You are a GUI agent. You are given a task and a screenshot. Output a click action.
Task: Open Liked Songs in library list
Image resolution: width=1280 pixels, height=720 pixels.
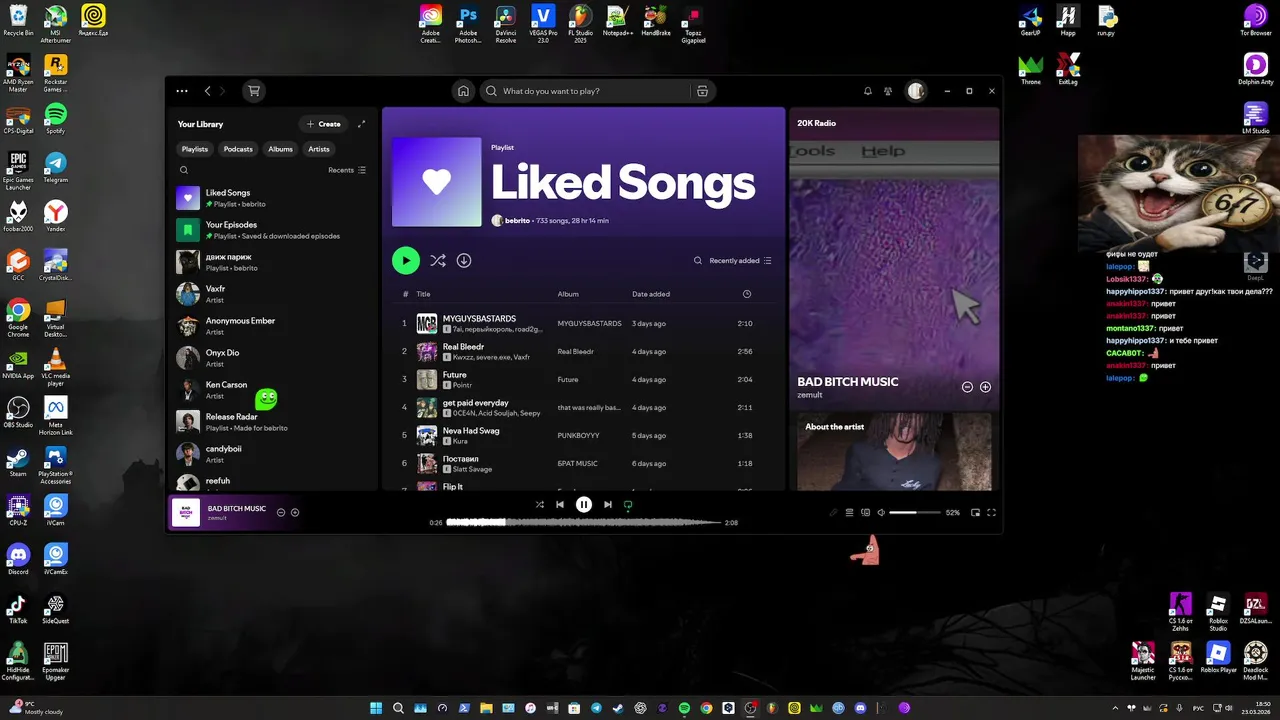(272, 198)
